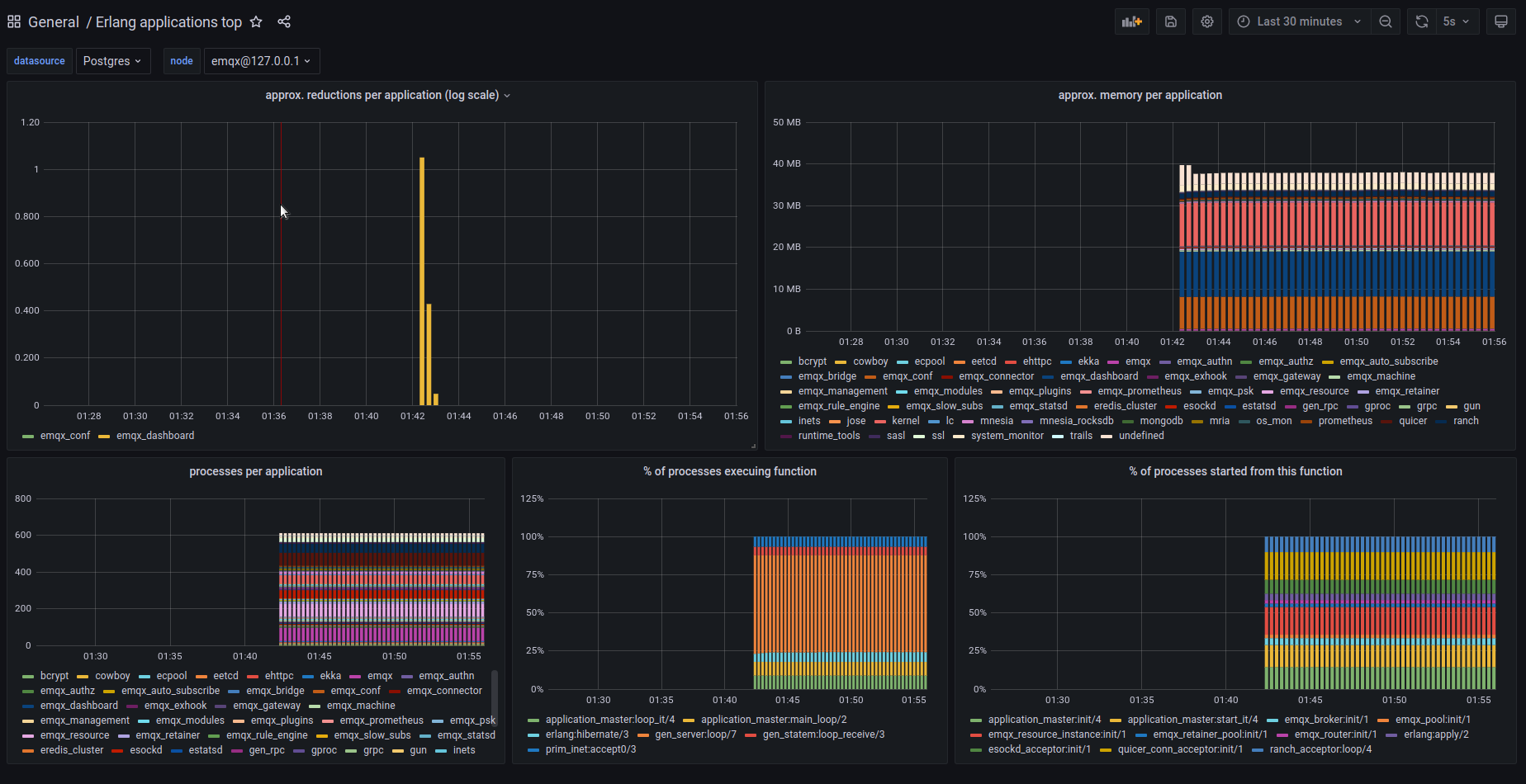Screen dimensions: 1526x784
Task: Open dashboard settings gear
Action: coord(1207,21)
